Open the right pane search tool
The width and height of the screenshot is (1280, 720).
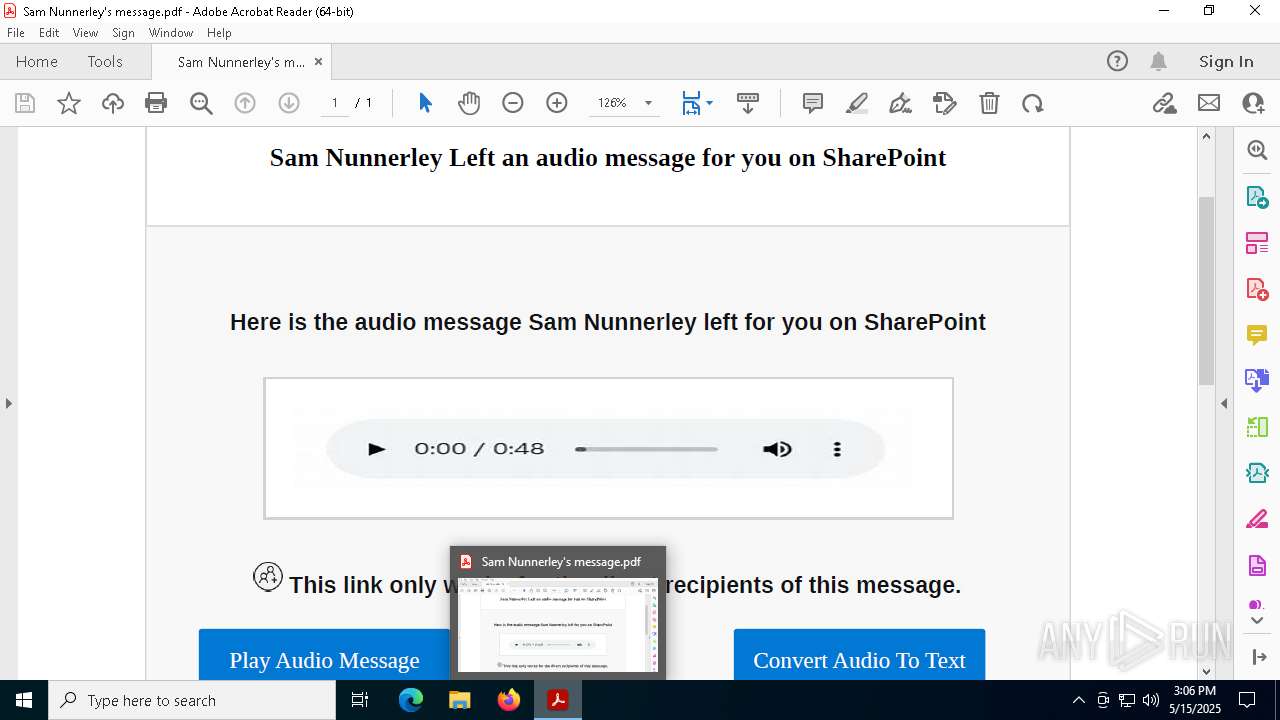point(1257,150)
